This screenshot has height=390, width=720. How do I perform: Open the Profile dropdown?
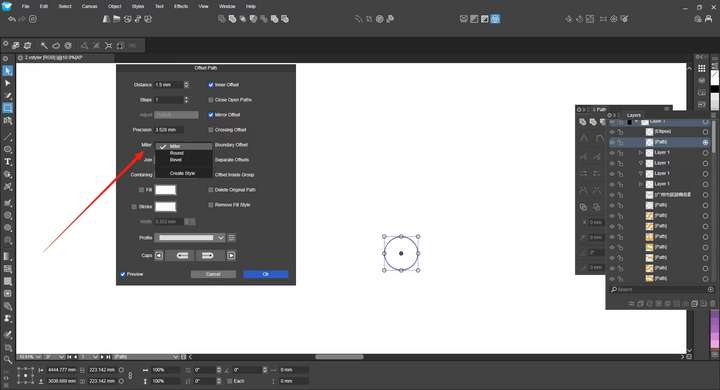(189, 237)
